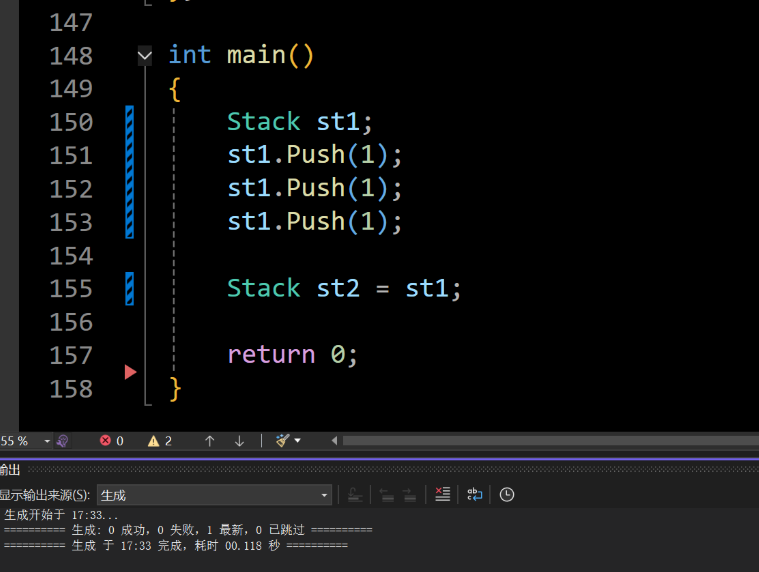This screenshot has width=759, height=572.
Task: Click output line '耗时 00.118 秒'
Action: click(176, 546)
